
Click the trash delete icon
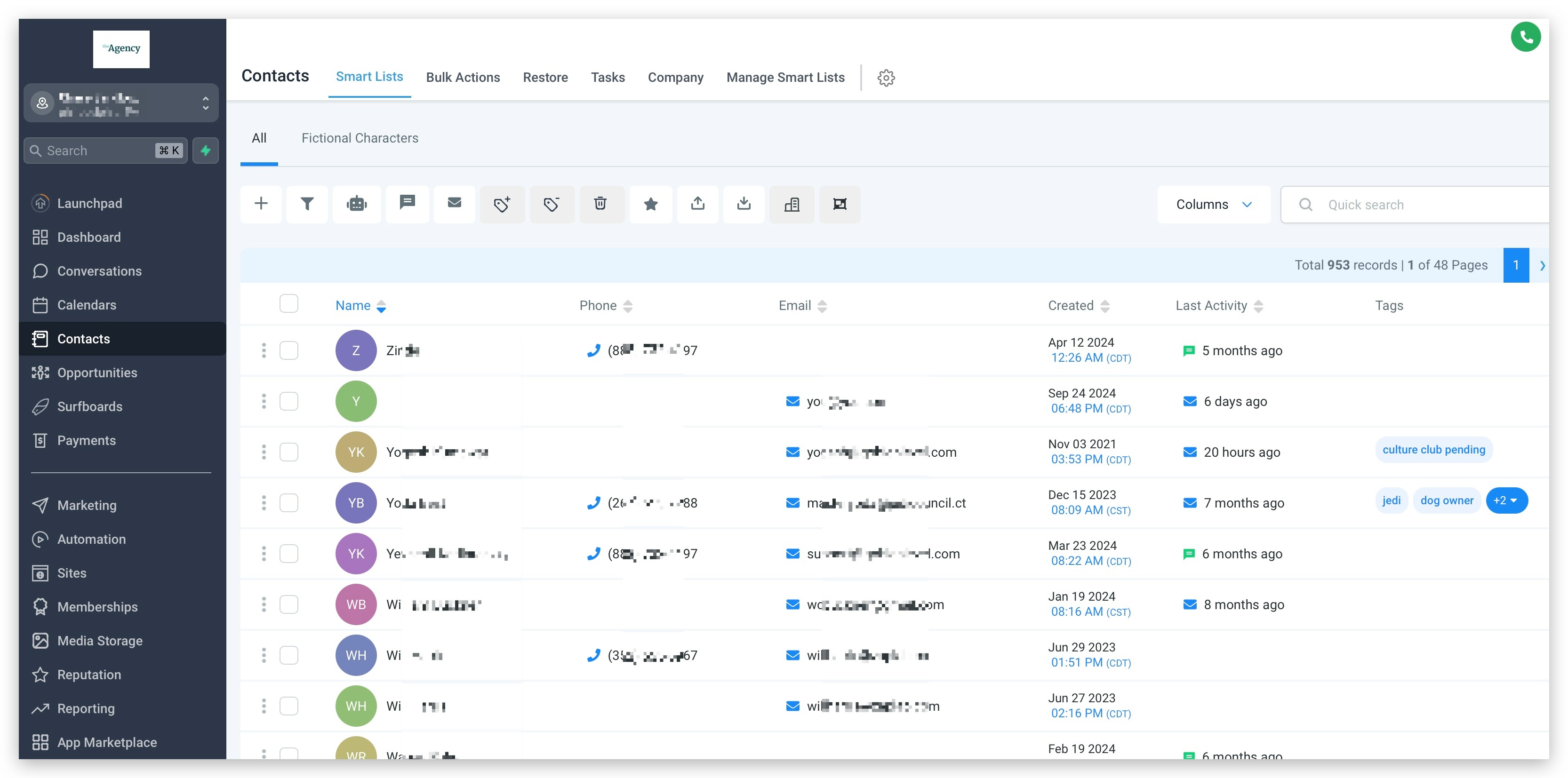click(600, 204)
